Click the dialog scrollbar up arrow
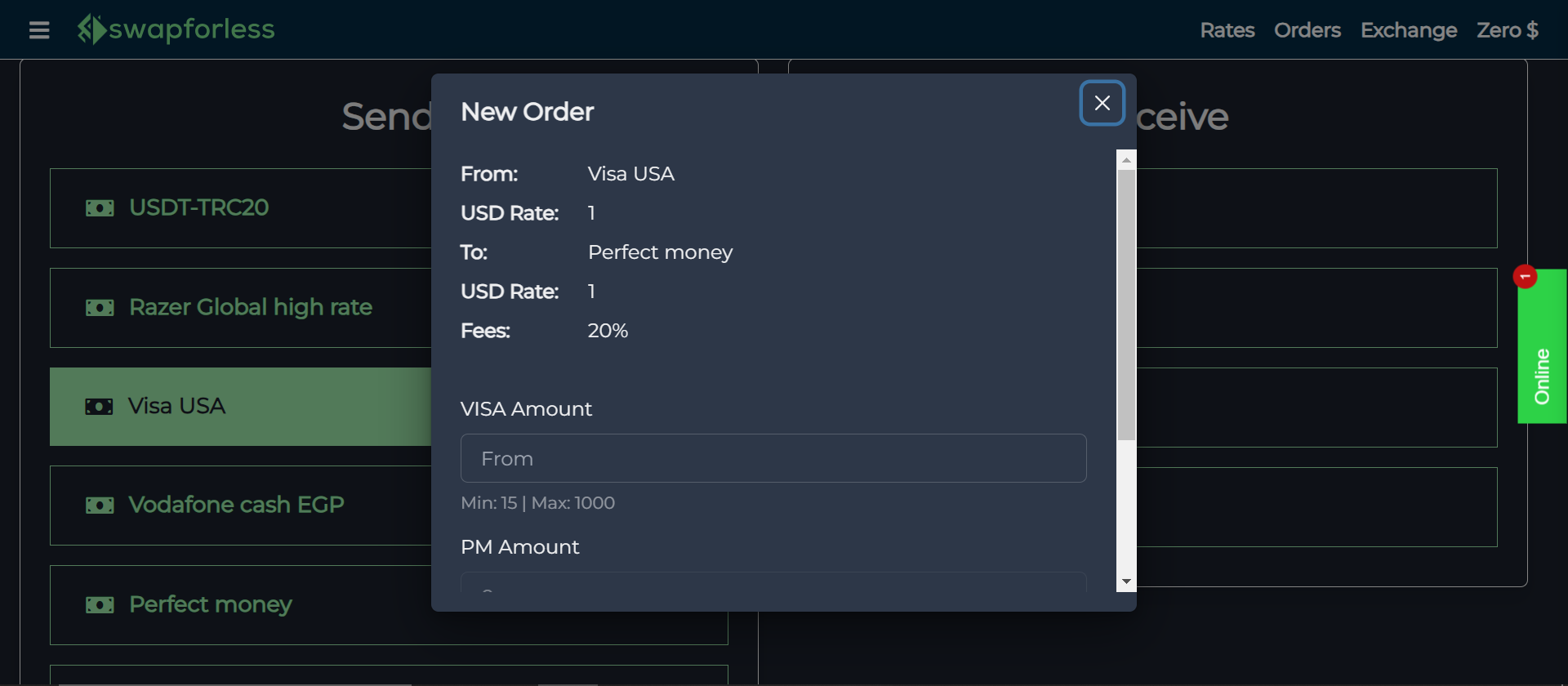Screen dimensions: 1568x686 point(1126,160)
